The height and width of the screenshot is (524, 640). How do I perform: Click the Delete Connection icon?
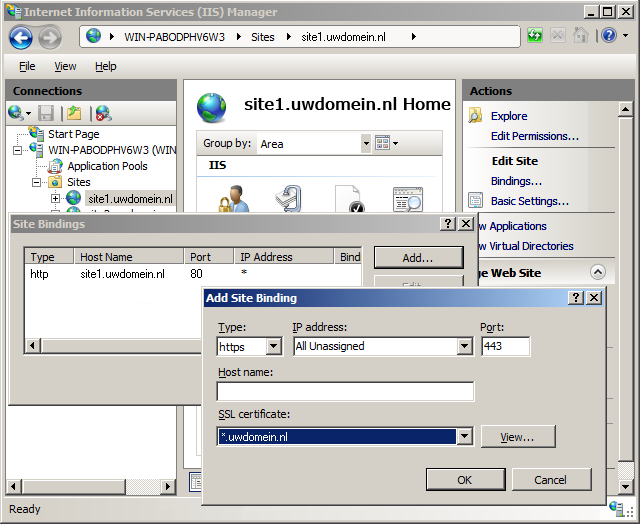pos(104,113)
